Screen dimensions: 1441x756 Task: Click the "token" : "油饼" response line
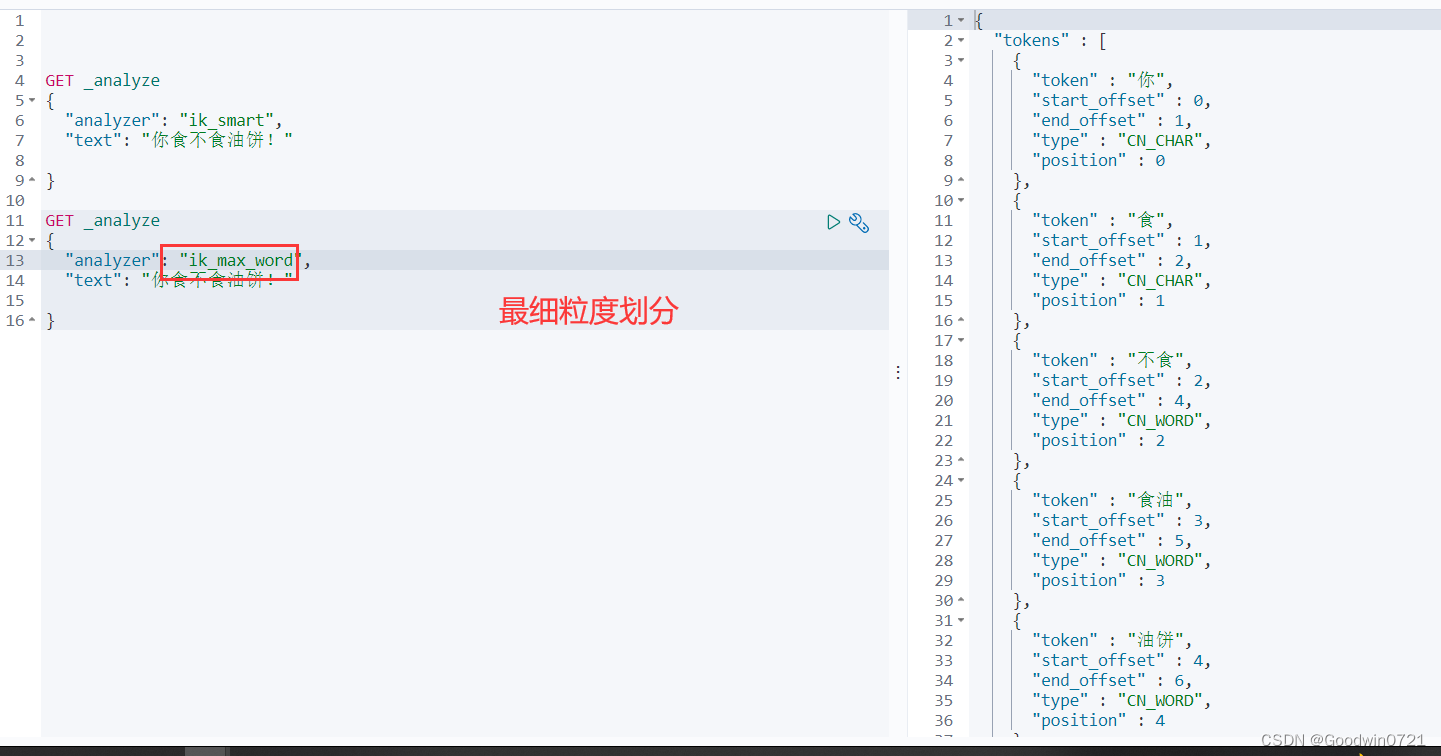click(x=1112, y=640)
